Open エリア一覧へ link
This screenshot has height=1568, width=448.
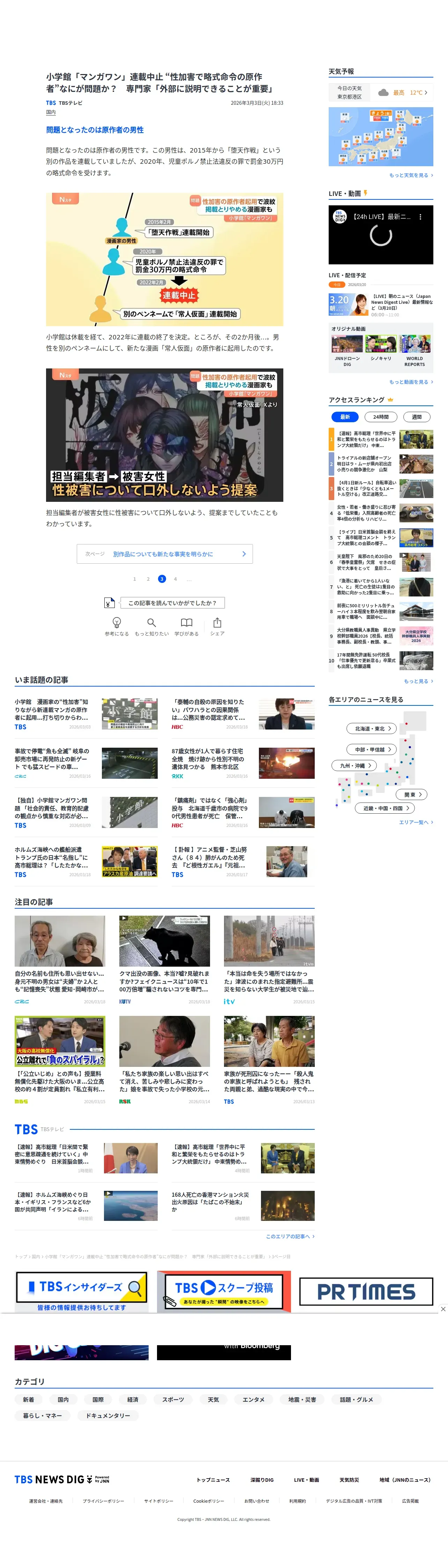416,822
